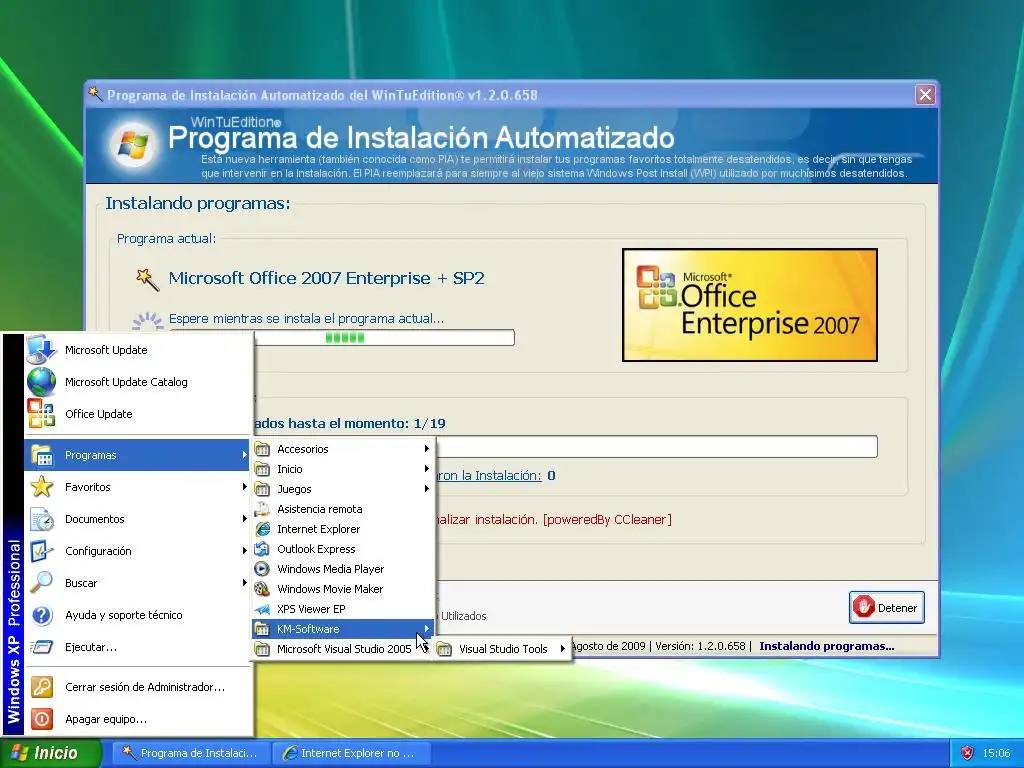
Task: Click the Ejecutar icon
Action: tap(42, 647)
